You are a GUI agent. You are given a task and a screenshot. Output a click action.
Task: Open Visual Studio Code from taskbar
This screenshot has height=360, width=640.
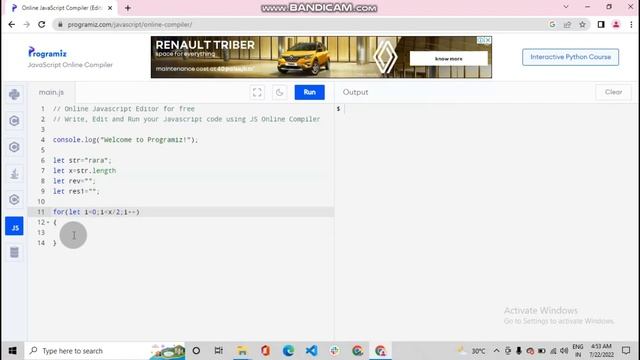311,351
